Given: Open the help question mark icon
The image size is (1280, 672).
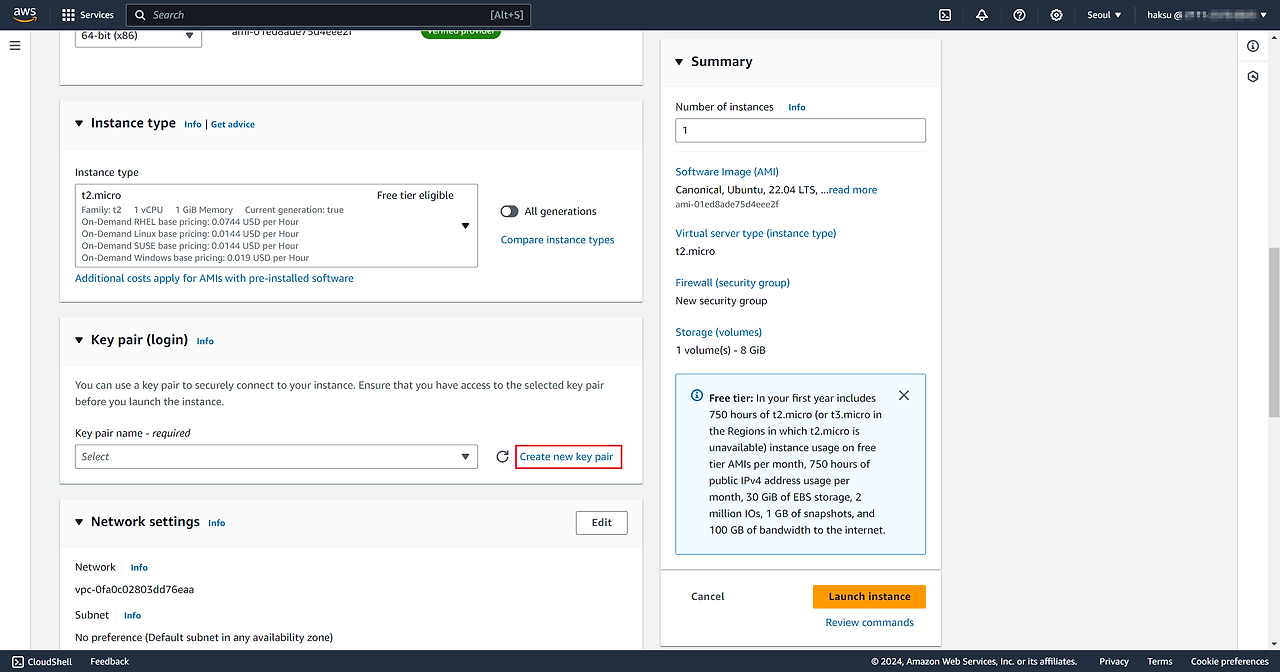Looking at the screenshot, I should (1019, 15).
